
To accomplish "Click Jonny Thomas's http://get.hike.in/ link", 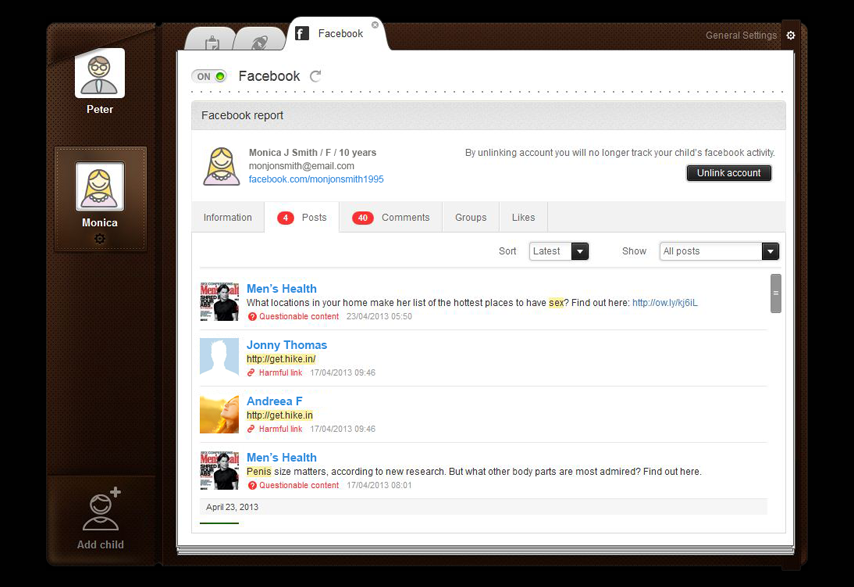I will click(281, 359).
